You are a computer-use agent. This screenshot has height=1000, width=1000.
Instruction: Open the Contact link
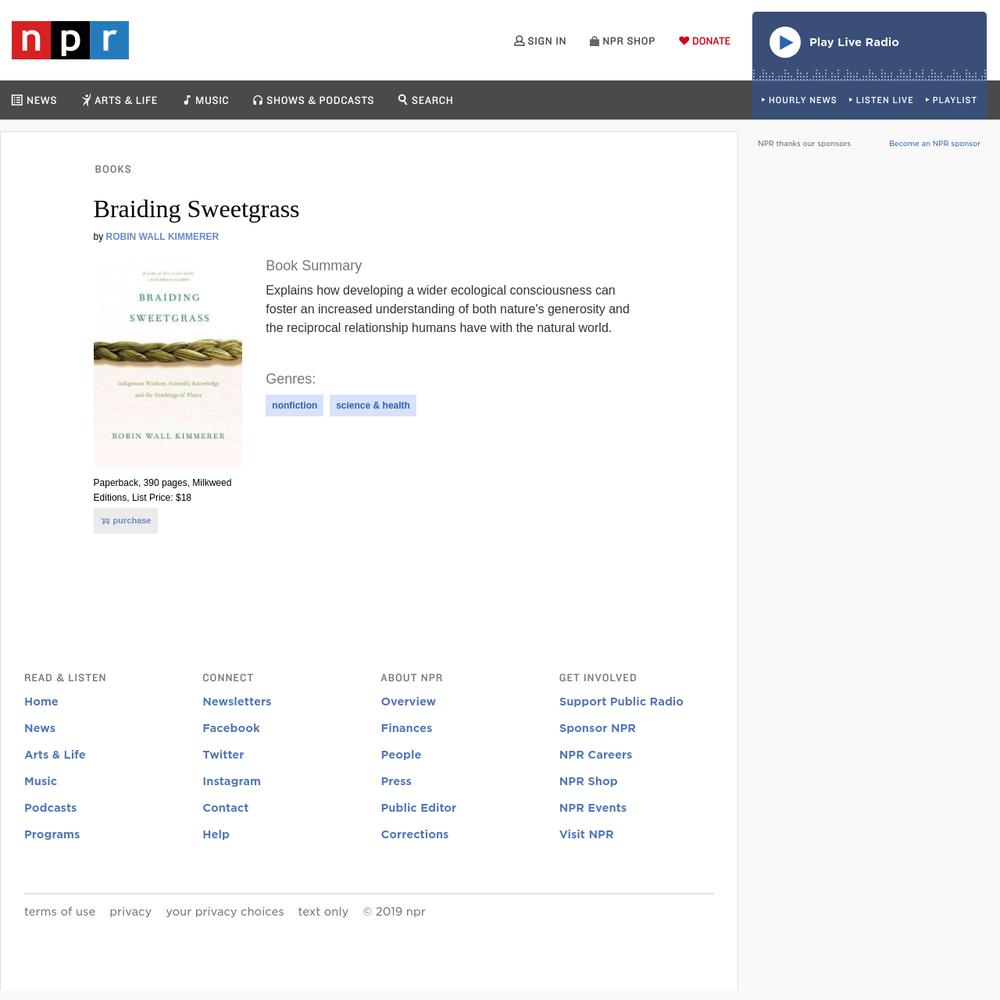coord(225,808)
